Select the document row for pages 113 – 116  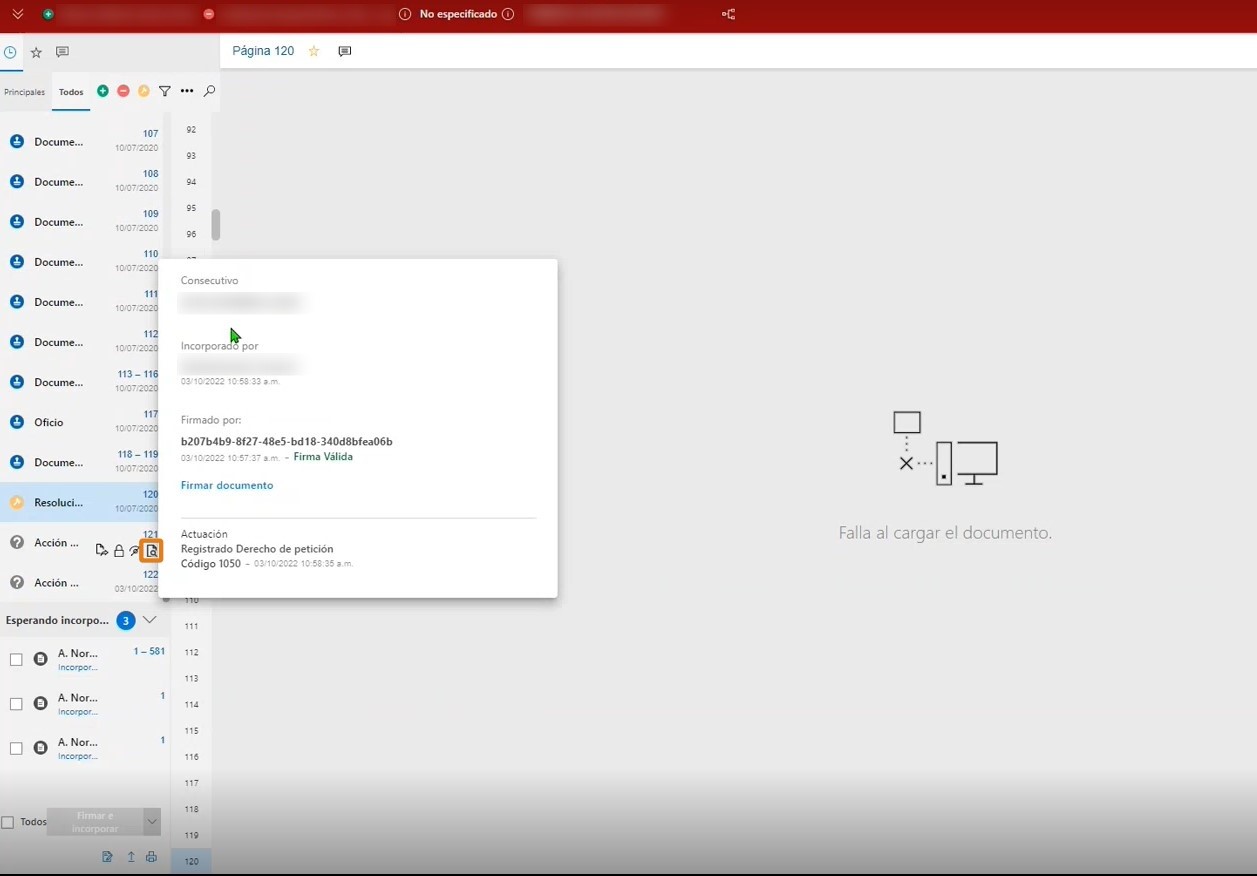(x=80, y=382)
